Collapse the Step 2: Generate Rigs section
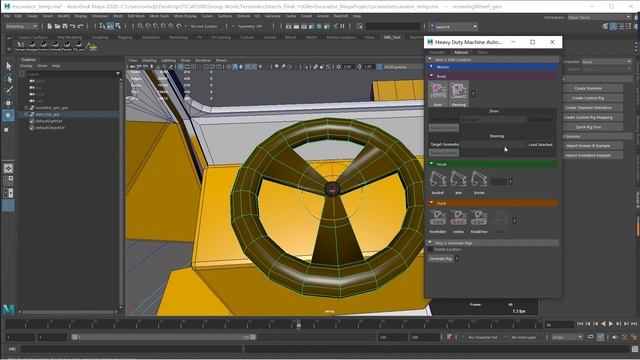This screenshot has width=640, height=360. click(x=430, y=242)
